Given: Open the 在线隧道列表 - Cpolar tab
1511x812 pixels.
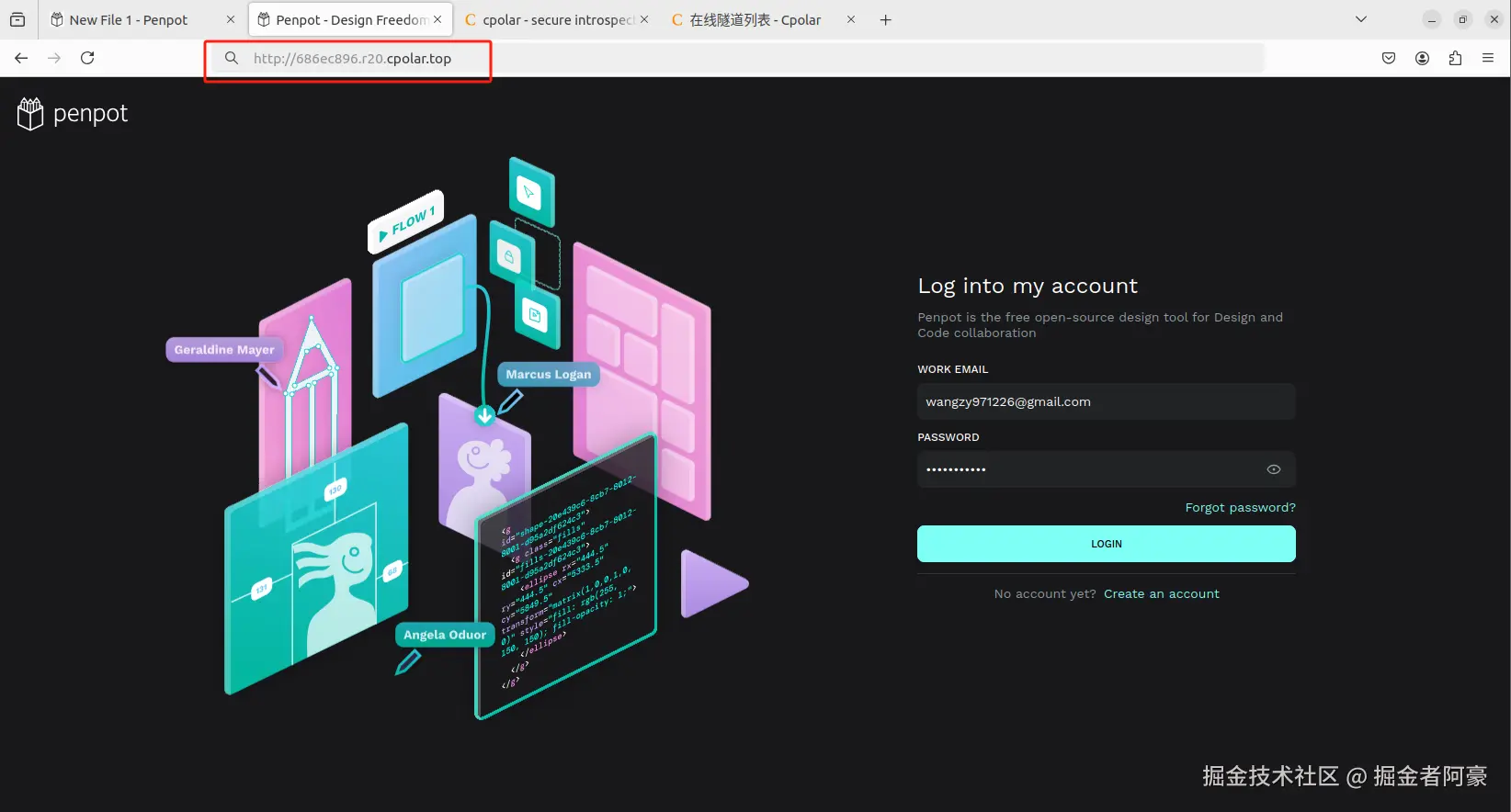Looking at the screenshot, I should 763,19.
